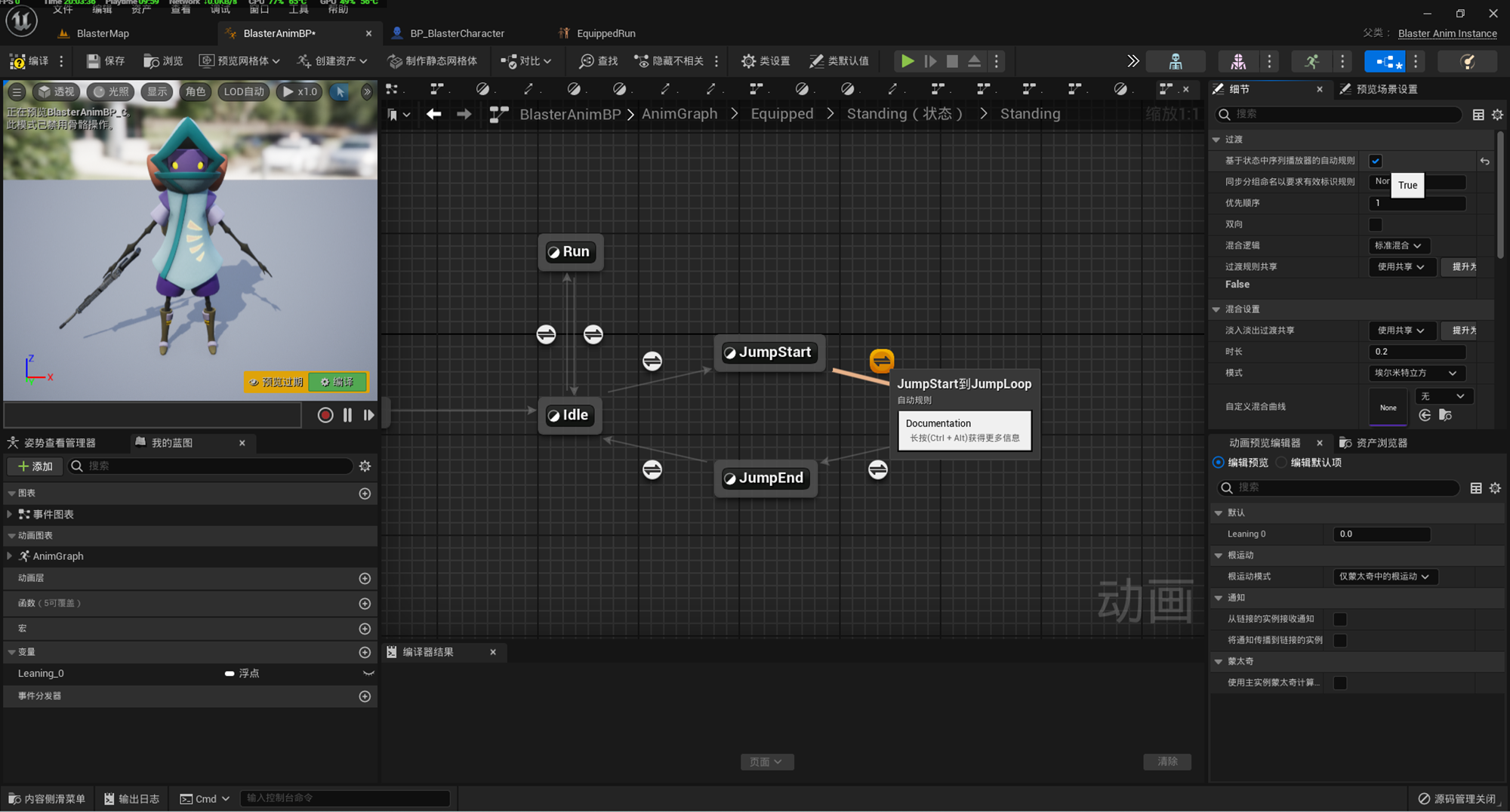Expand the toolbar overflow double-chevron
The height and width of the screenshot is (812, 1510).
click(x=1132, y=61)
